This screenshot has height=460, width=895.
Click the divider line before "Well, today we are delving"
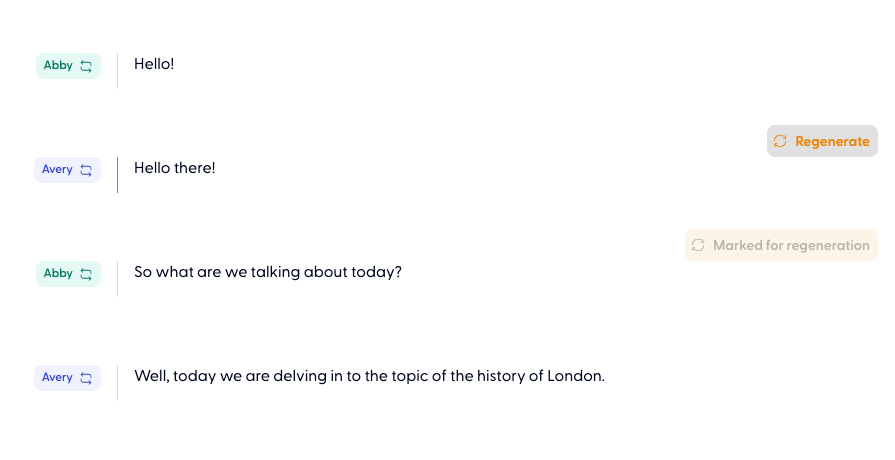[x=117, y=382]
